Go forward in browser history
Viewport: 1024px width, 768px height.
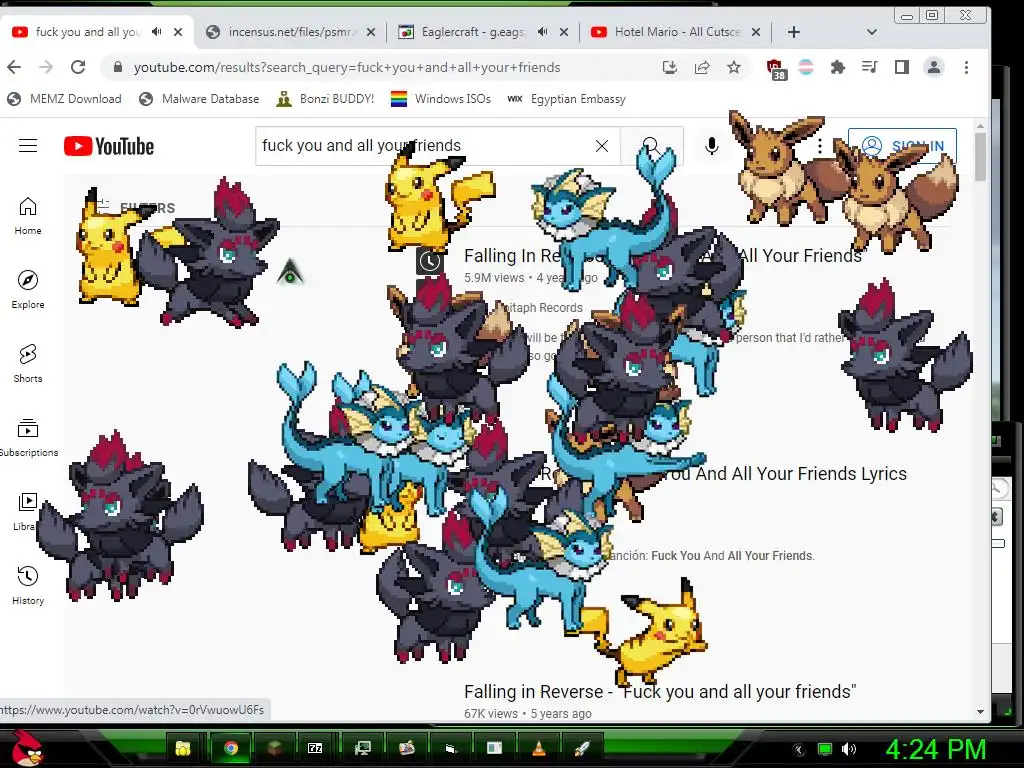pyautogui.click(x=46, y=67)
